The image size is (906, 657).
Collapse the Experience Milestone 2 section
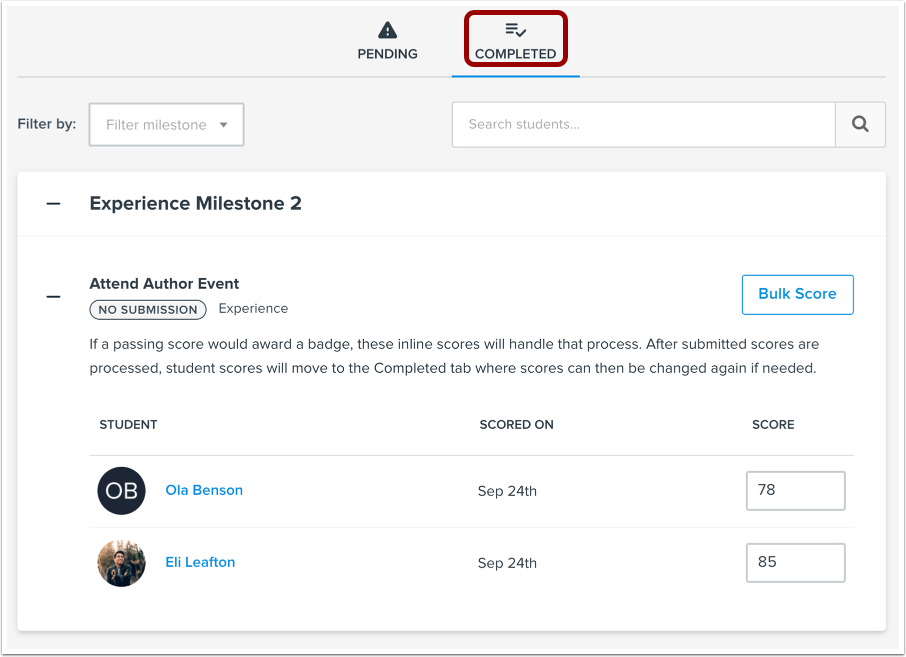pyautogui.click(x=54, y=204)
